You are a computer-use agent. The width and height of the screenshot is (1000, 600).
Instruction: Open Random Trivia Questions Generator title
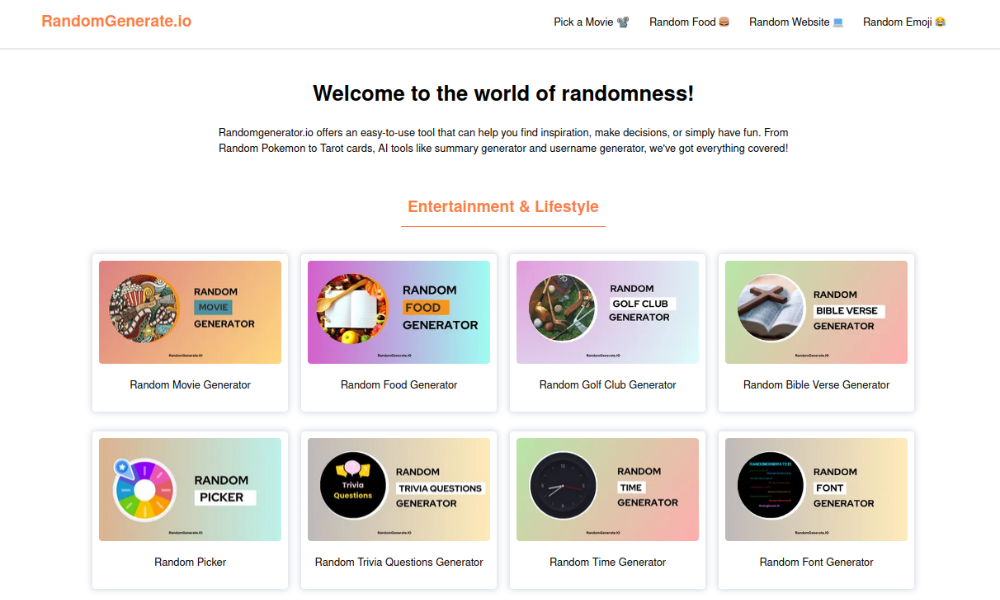tap(399, 563)
